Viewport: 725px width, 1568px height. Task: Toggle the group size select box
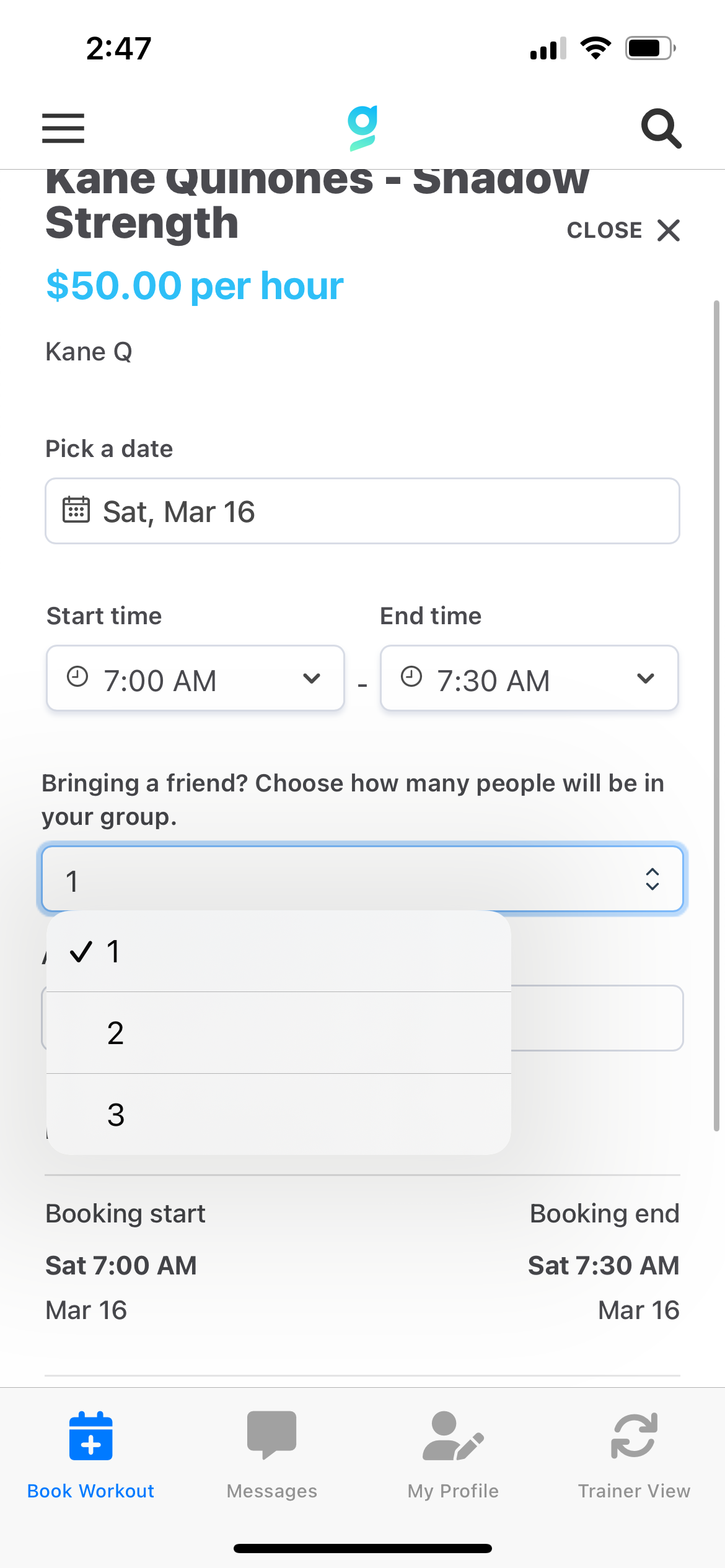(x=362, y=879)
